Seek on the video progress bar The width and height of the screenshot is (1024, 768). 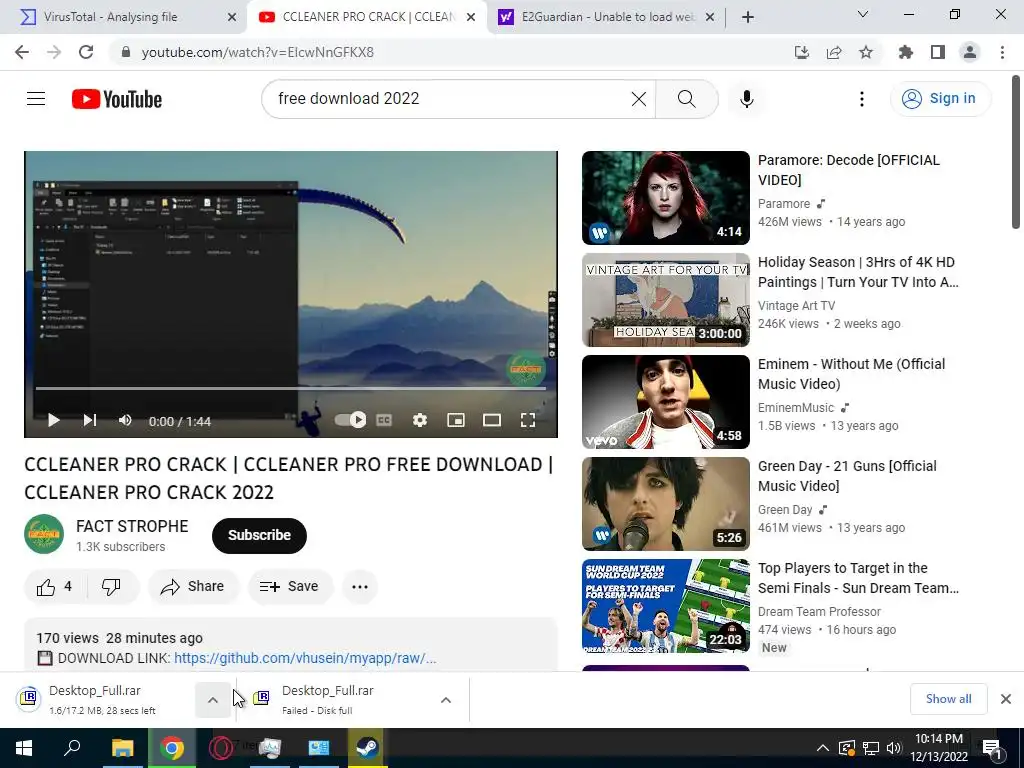291,389
